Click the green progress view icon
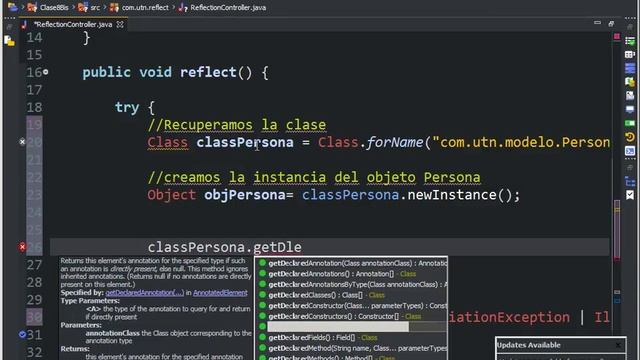 (630, 123)
